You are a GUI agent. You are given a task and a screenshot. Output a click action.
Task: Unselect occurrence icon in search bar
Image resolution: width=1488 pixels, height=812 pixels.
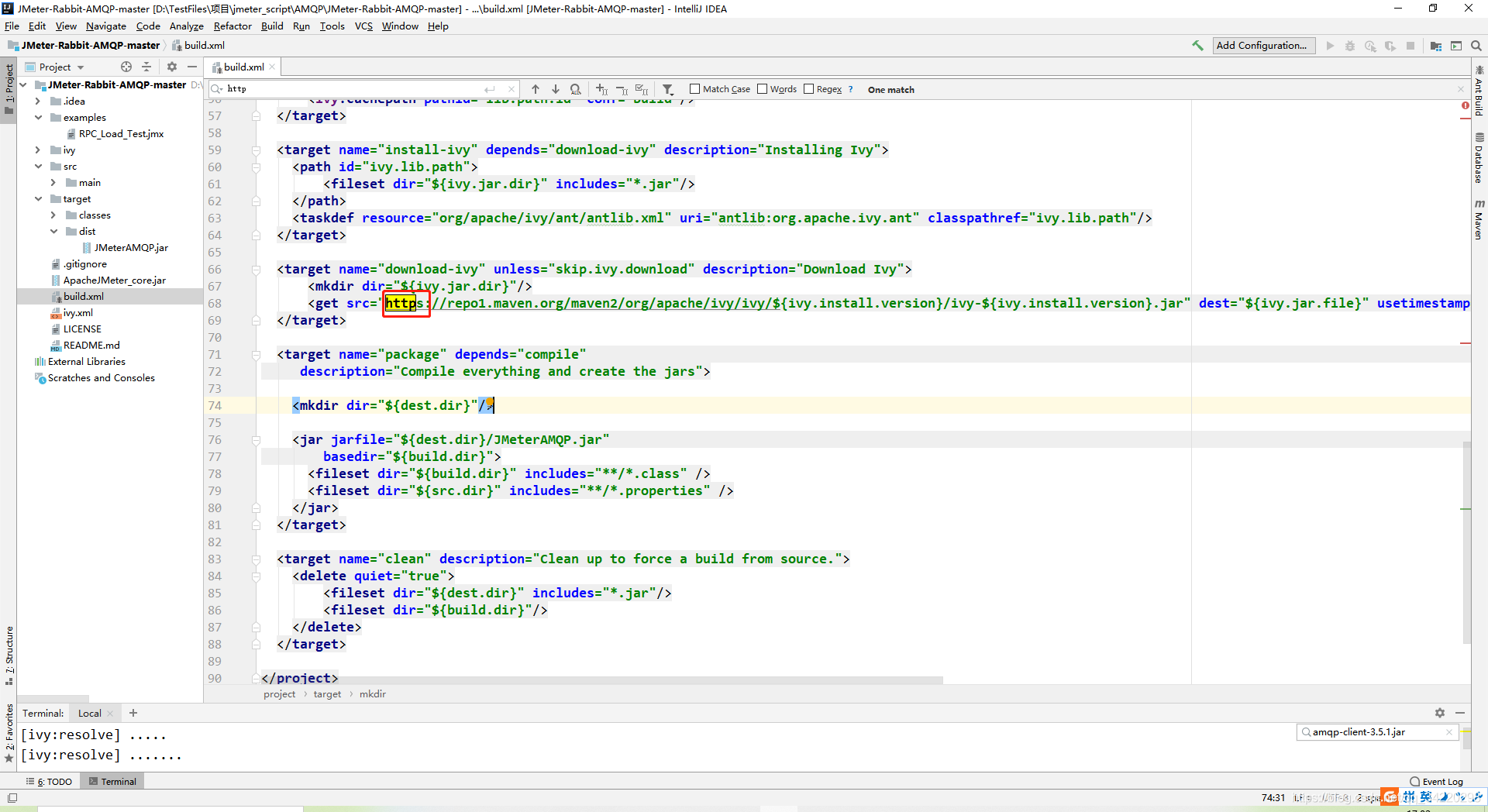coord(622,89)
